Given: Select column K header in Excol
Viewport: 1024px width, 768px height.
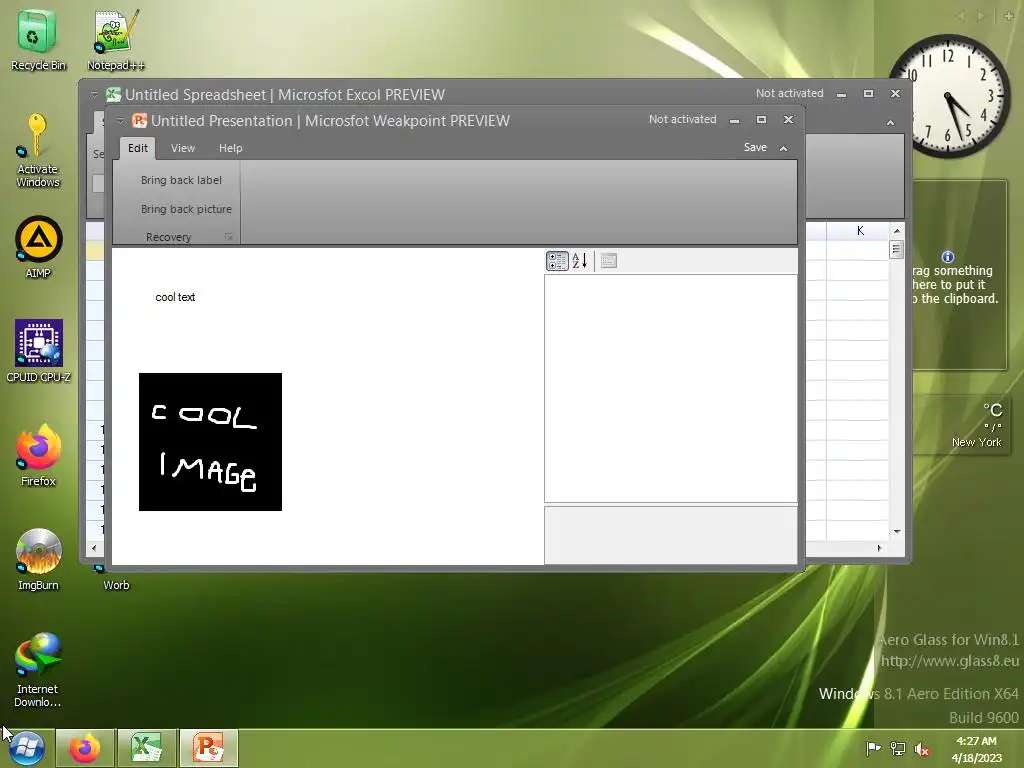Looking at the screenshot, I should 860,231.
